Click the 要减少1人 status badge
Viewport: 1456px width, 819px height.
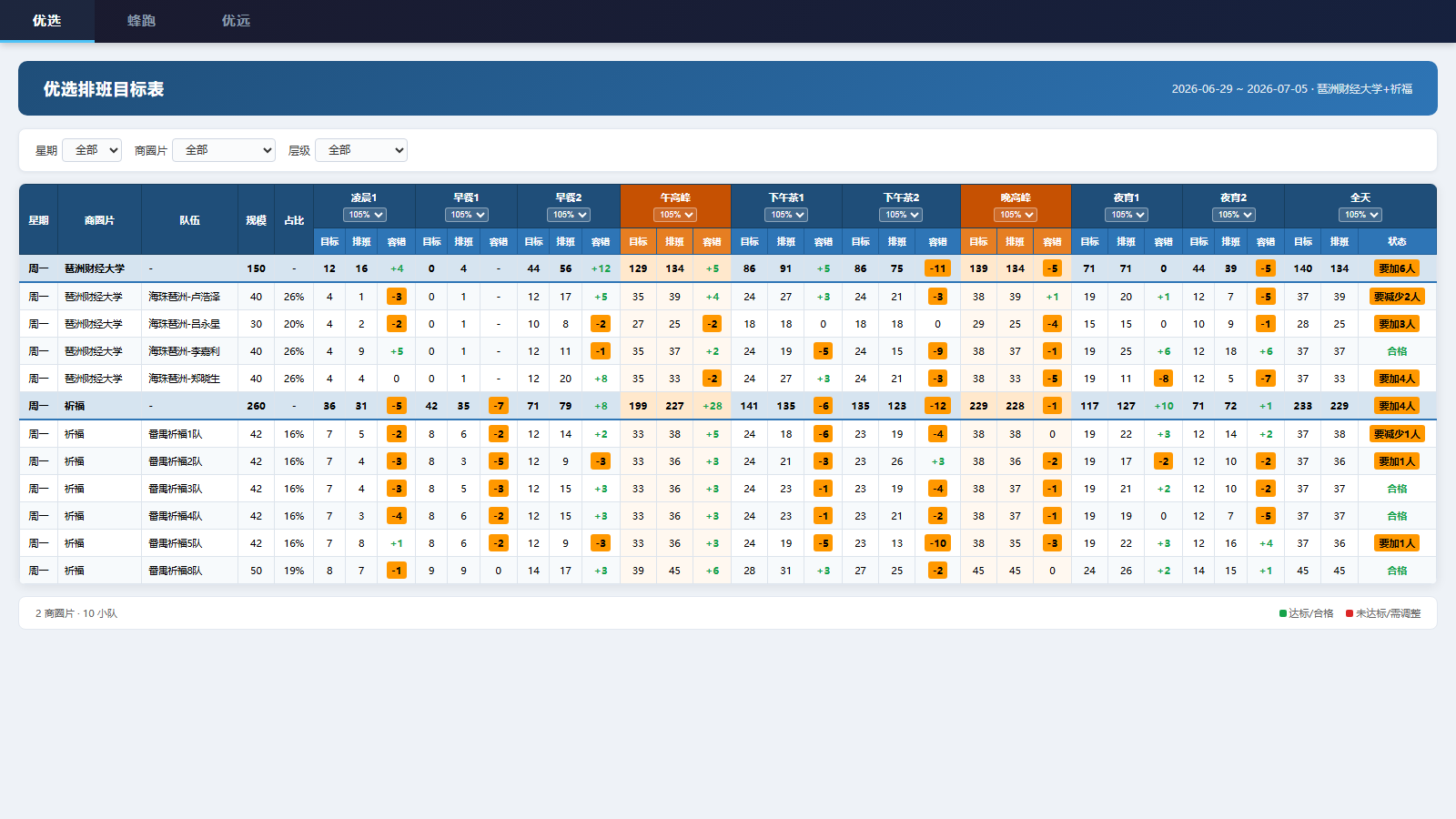1397,434
